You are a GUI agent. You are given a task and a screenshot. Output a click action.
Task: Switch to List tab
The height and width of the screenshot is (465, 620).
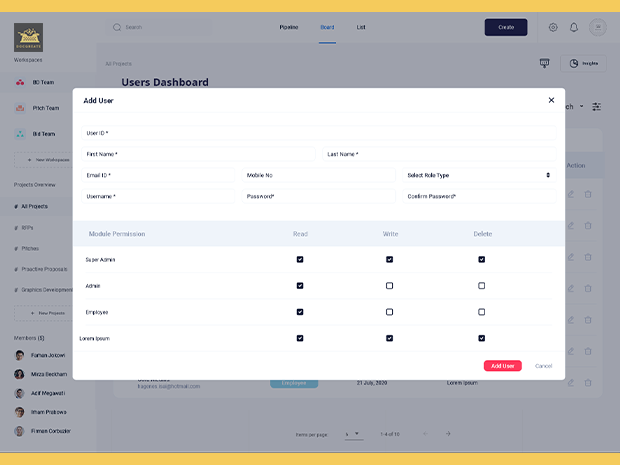click(361, 27)
